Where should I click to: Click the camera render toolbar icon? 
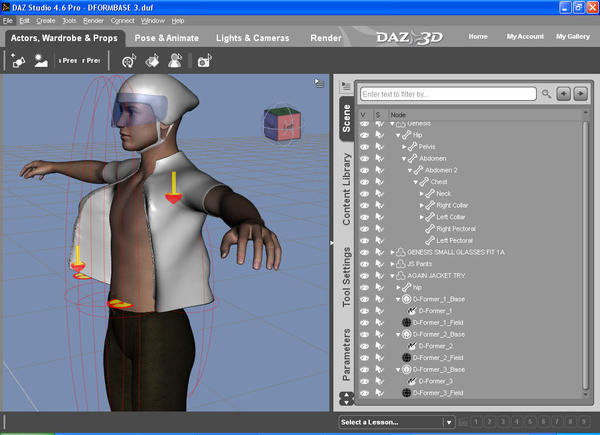(204, 61)
